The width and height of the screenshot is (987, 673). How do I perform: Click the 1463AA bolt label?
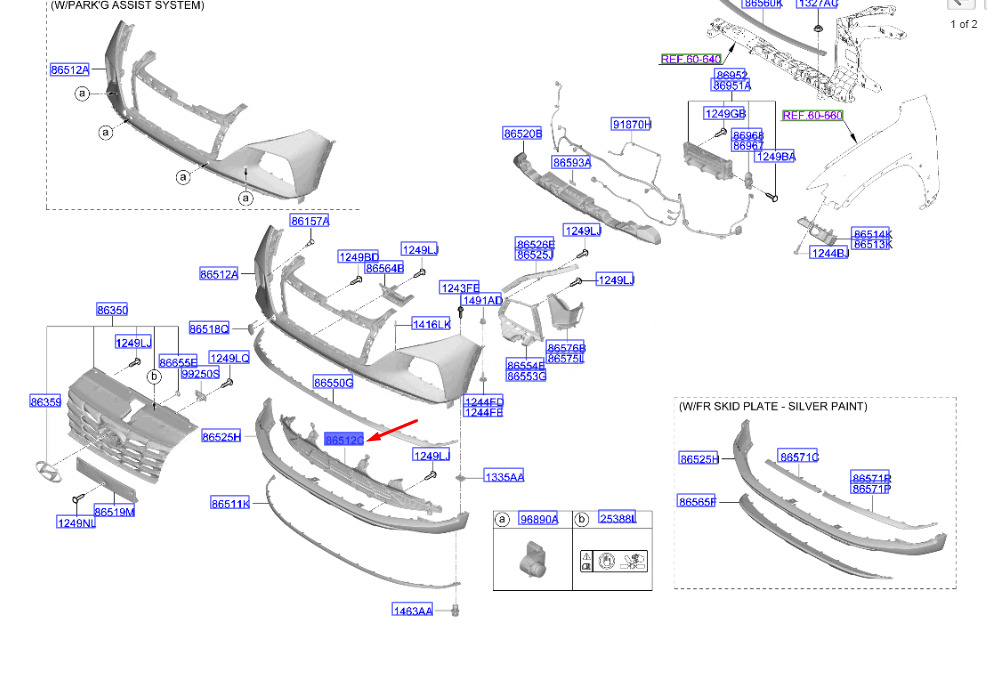click(412, 610)
